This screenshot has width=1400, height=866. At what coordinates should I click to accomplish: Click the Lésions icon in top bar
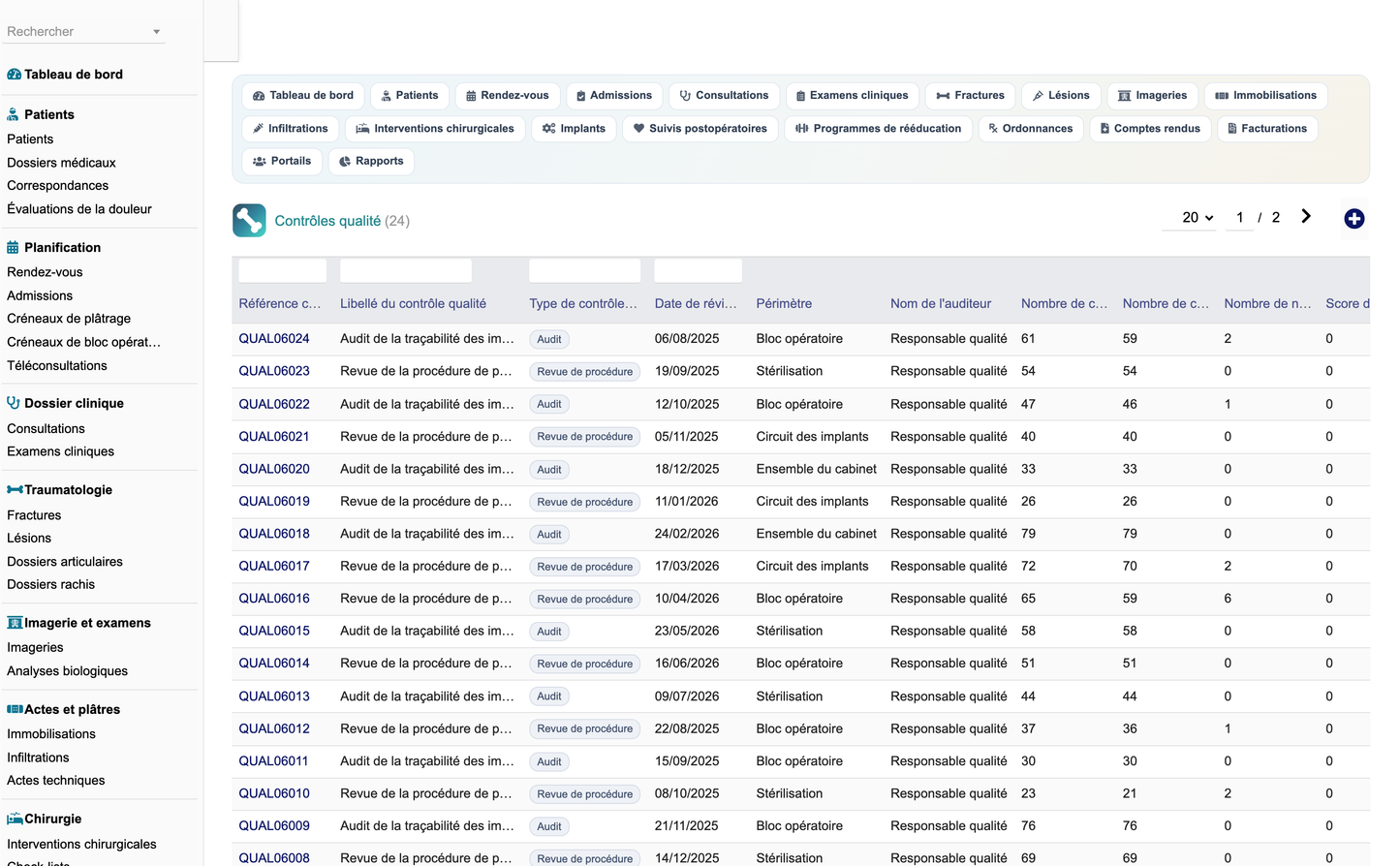click(x=1038, y=96)
